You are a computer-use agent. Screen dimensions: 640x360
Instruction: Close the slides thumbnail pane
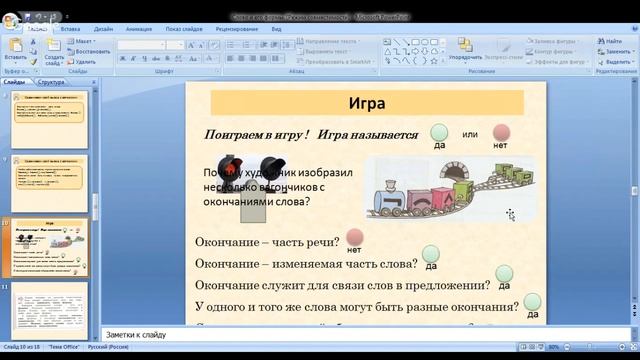pyautogui.click(x=94, y=82)
